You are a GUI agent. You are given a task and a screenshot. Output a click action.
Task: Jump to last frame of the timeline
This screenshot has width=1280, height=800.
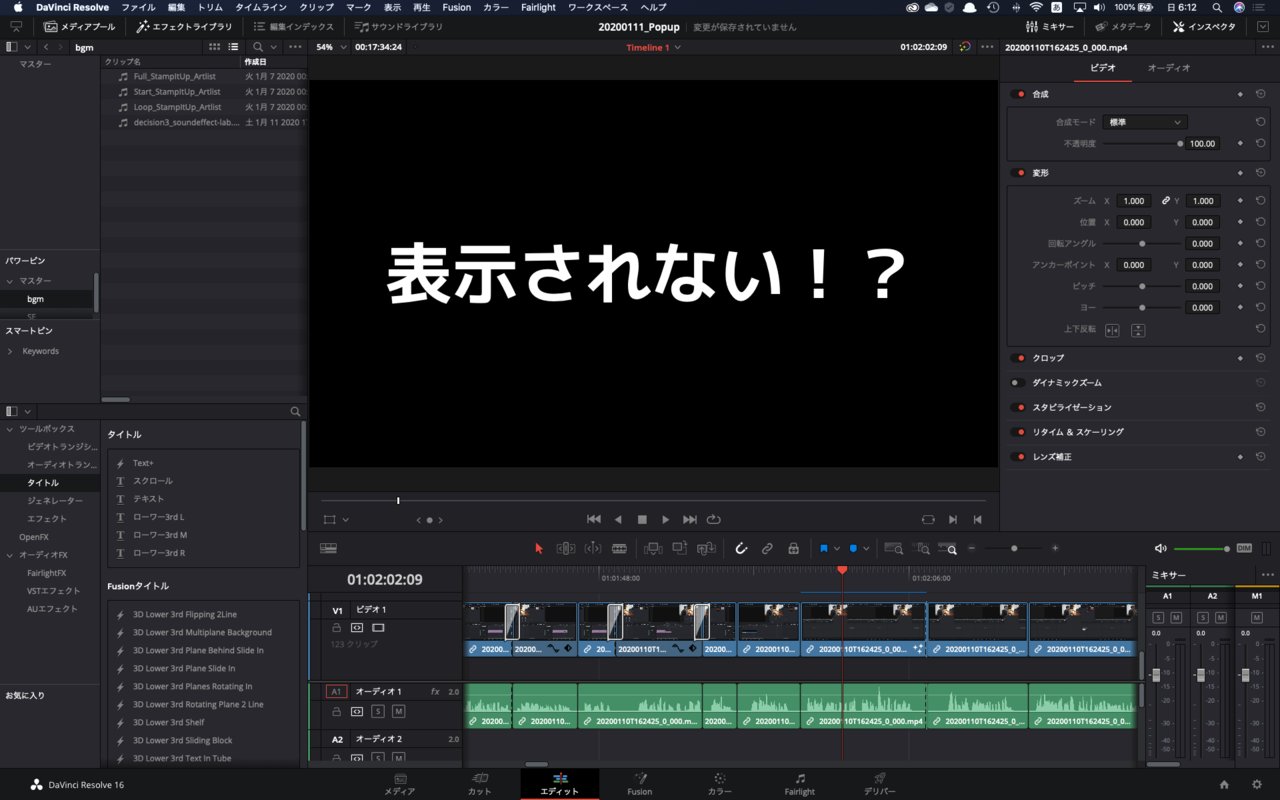[x=690, y=520]
